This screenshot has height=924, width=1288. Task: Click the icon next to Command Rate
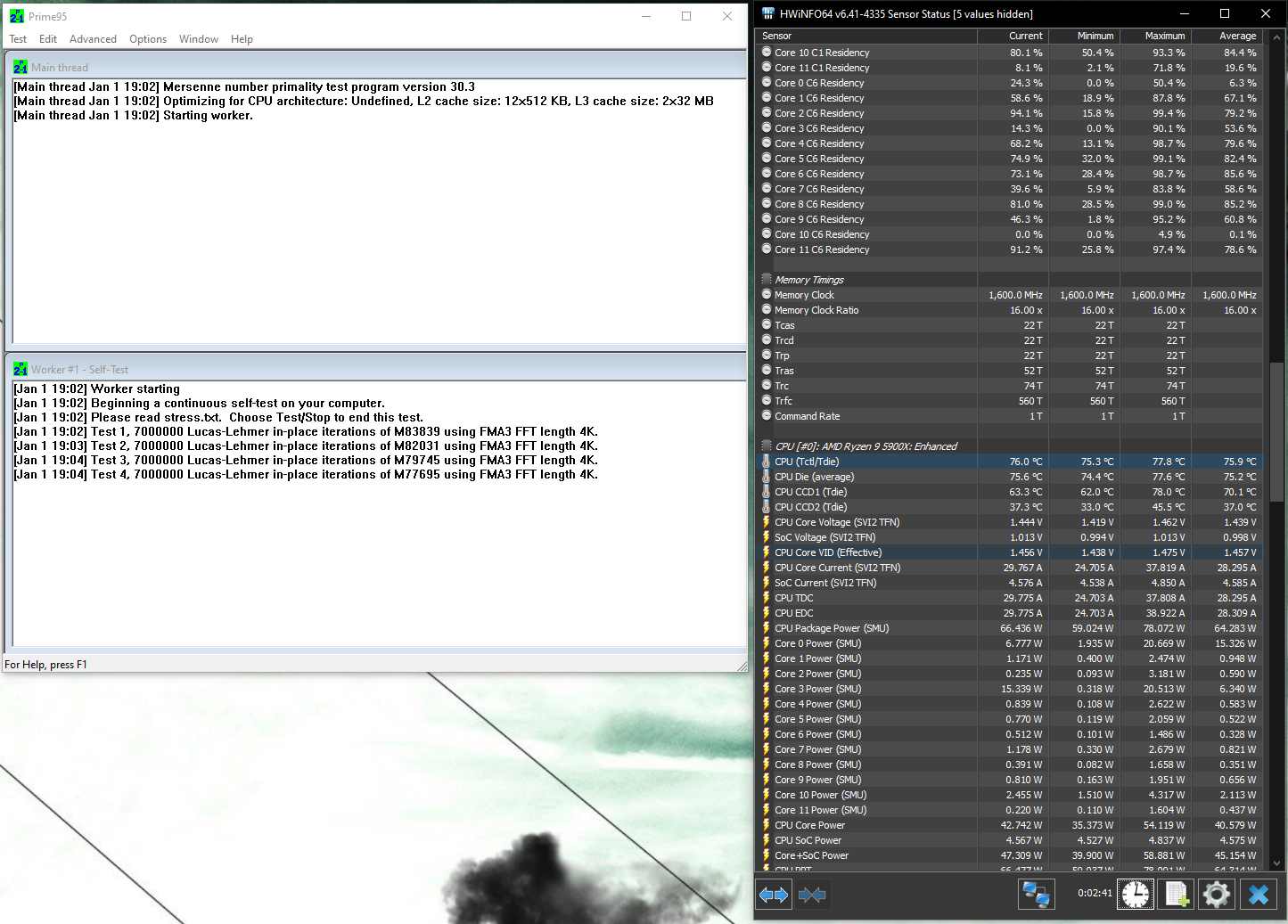(767, 416)
